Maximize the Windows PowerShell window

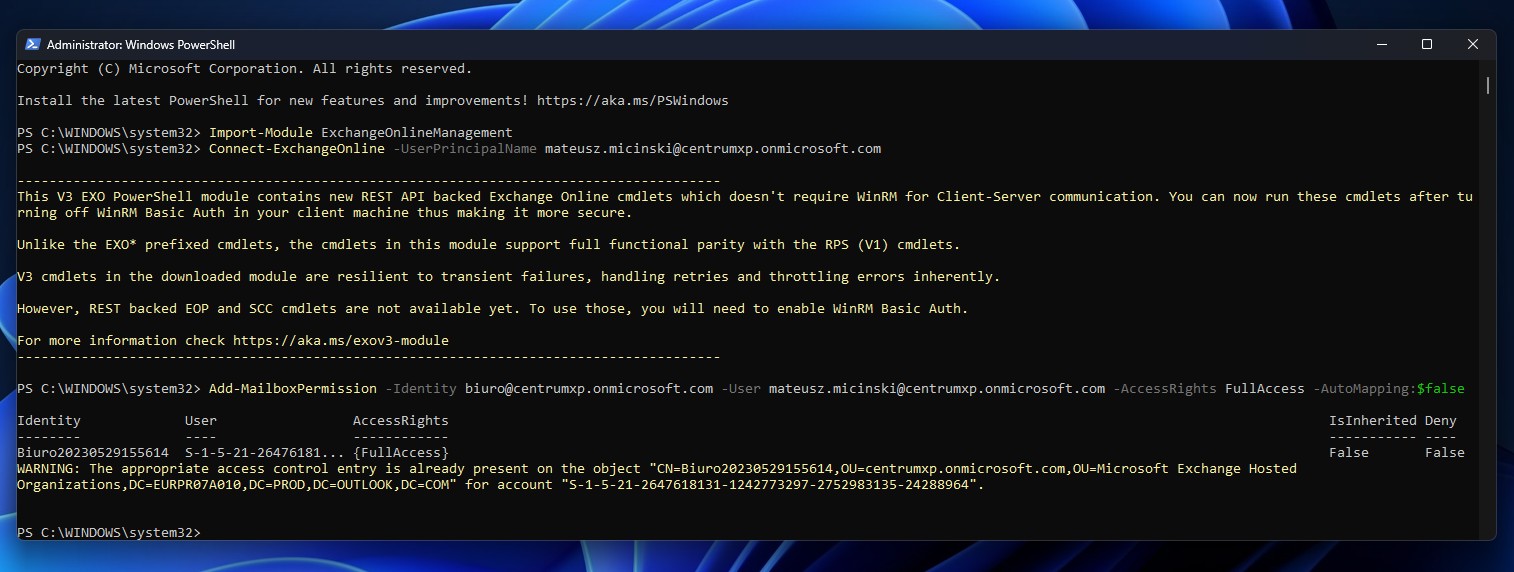pyautogui.click(x=1427, y=44)
